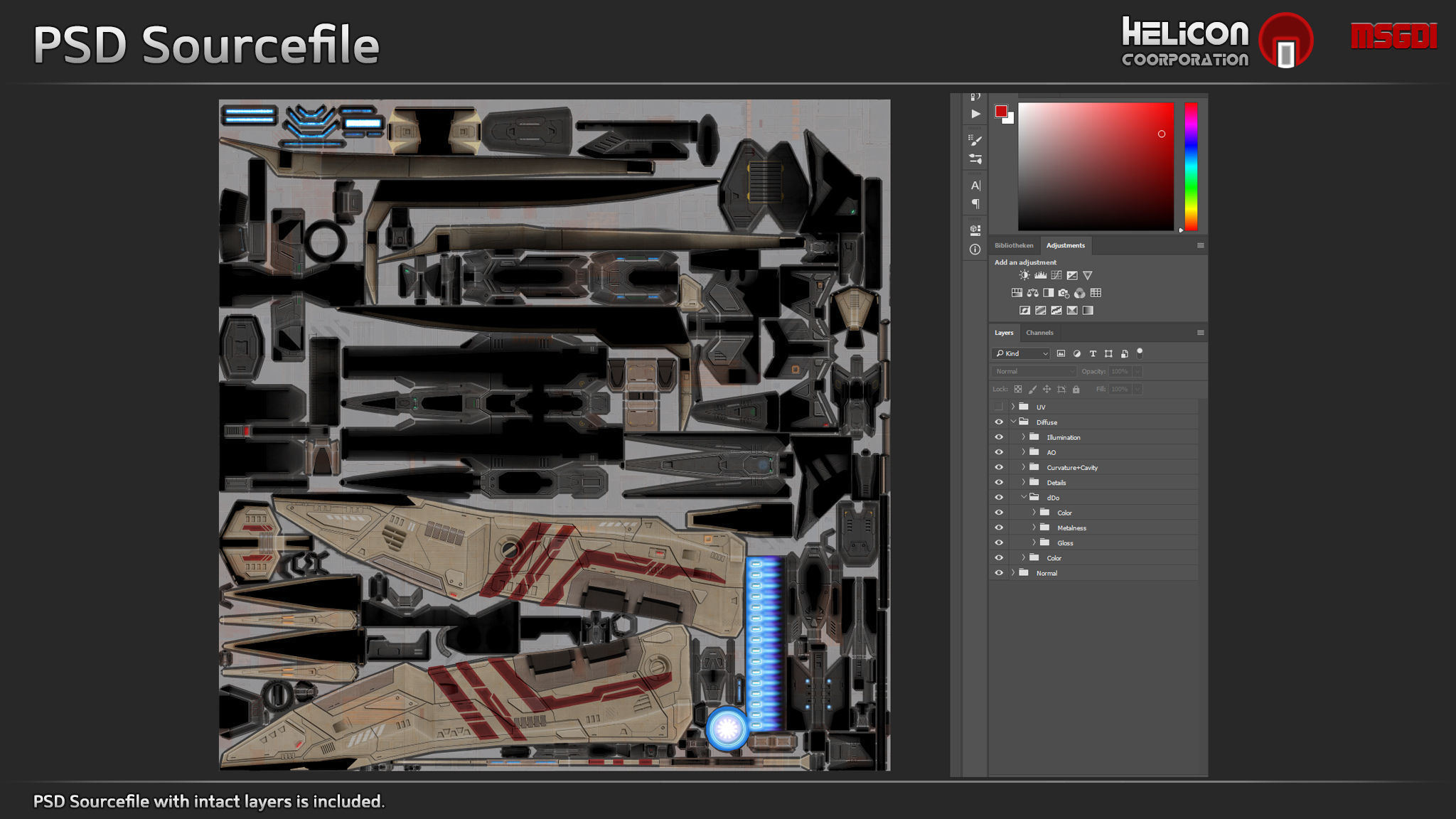1456x819 pixels.
Task: Hide the Illumination layer group
Action: (x=999, y=437)
